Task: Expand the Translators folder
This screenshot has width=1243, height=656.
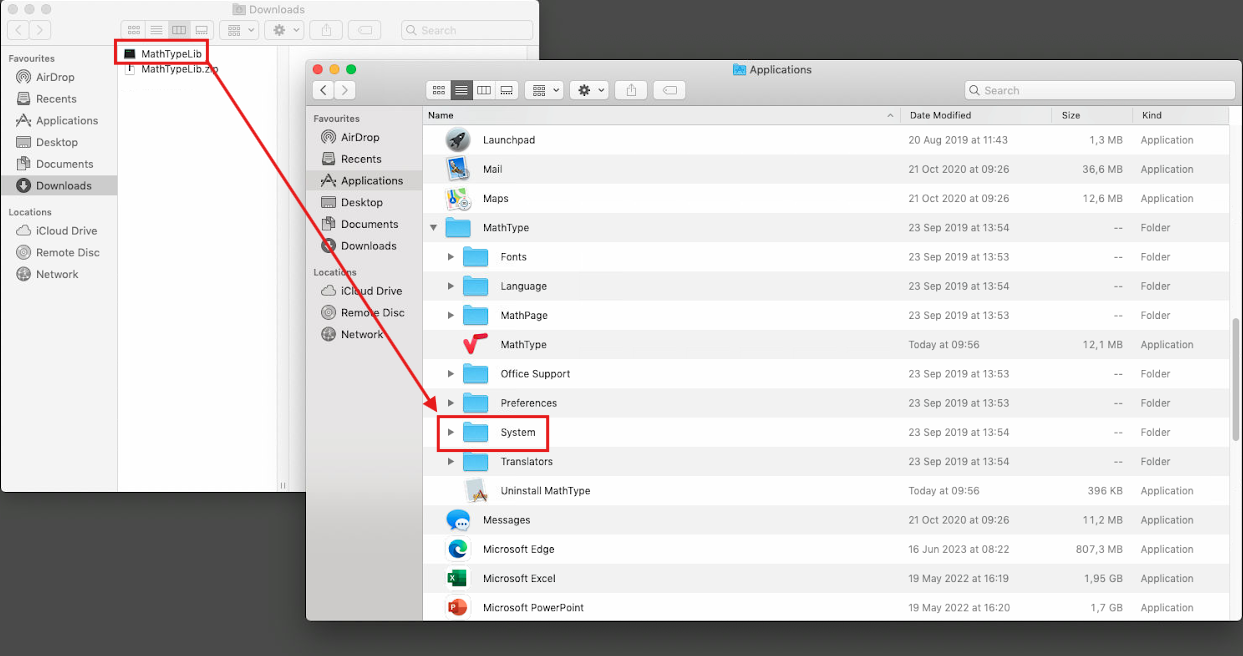Action: tap(451, 461)
